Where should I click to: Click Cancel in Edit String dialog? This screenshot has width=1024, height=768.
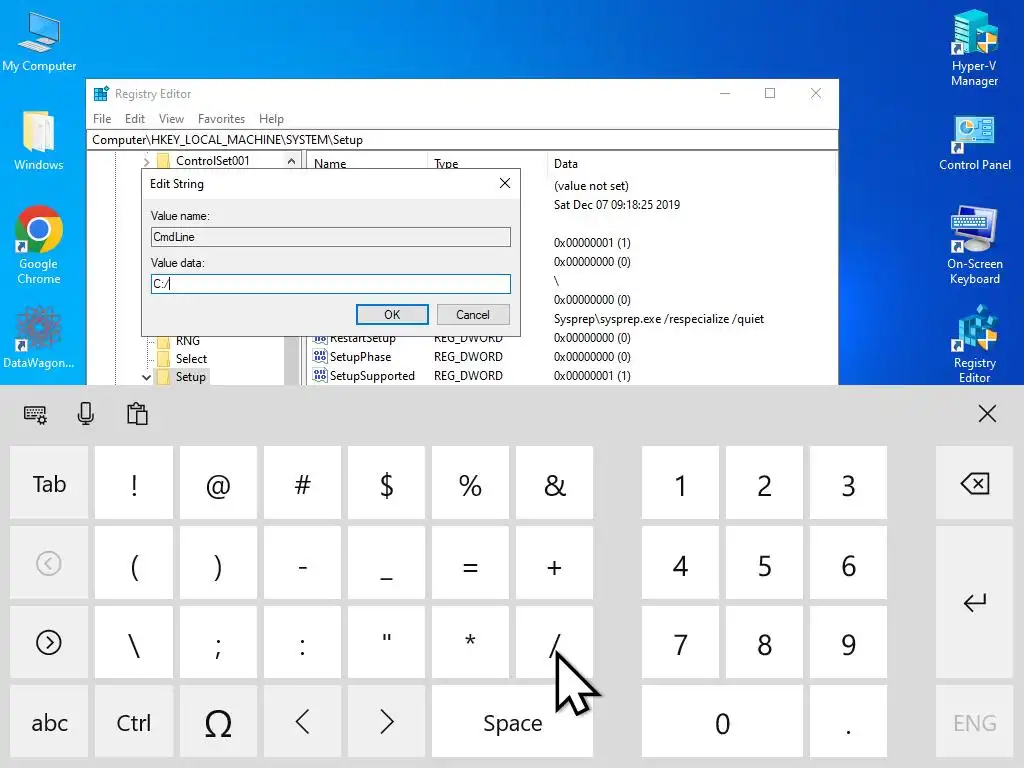tap(473, 314)
